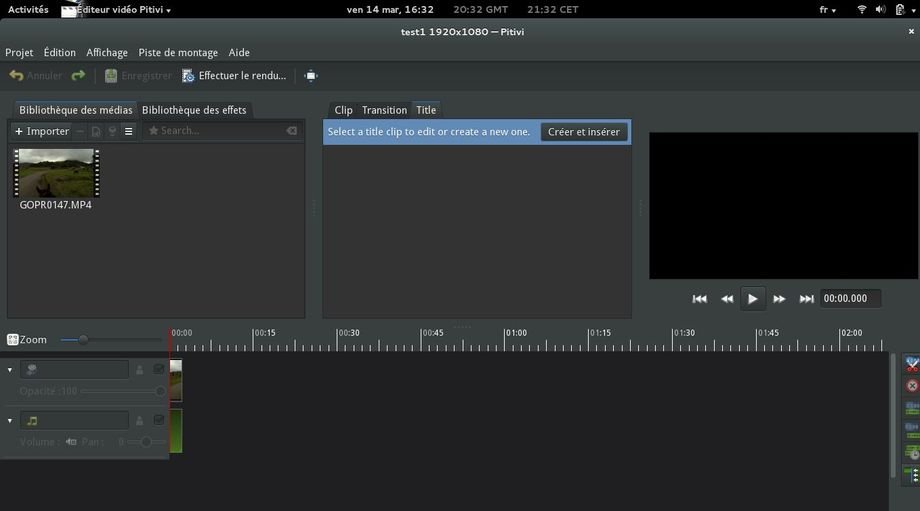920x511 pixels.
Task: Click the timeline Zoom slider
Action: (x=83, y=340)
